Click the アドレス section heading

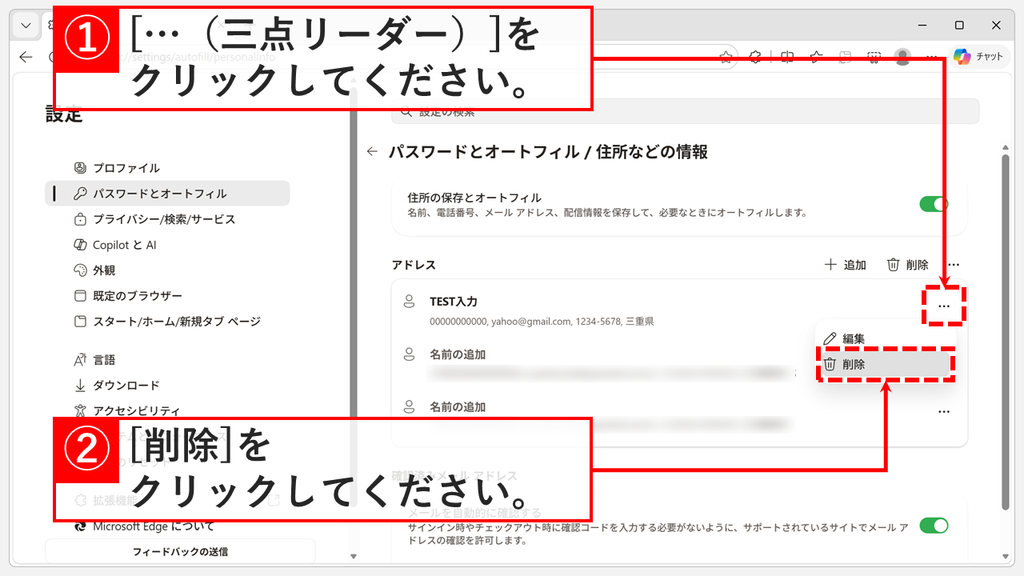pos(413,264)
